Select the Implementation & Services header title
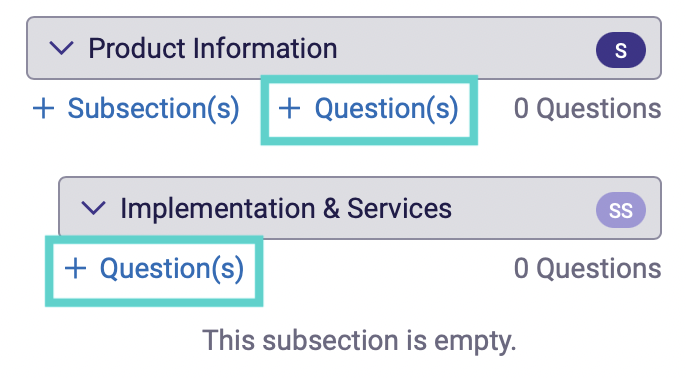 tap(286, 208)
